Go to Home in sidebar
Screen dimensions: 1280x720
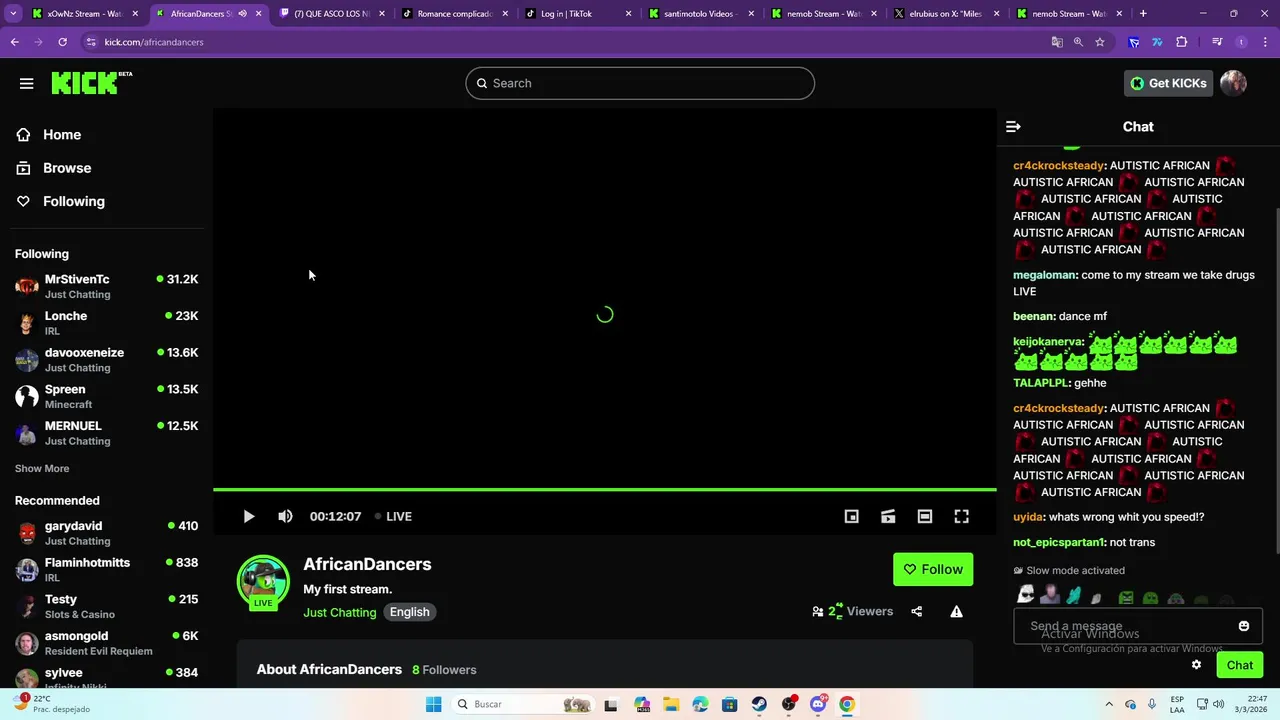[x=62, y=135]
